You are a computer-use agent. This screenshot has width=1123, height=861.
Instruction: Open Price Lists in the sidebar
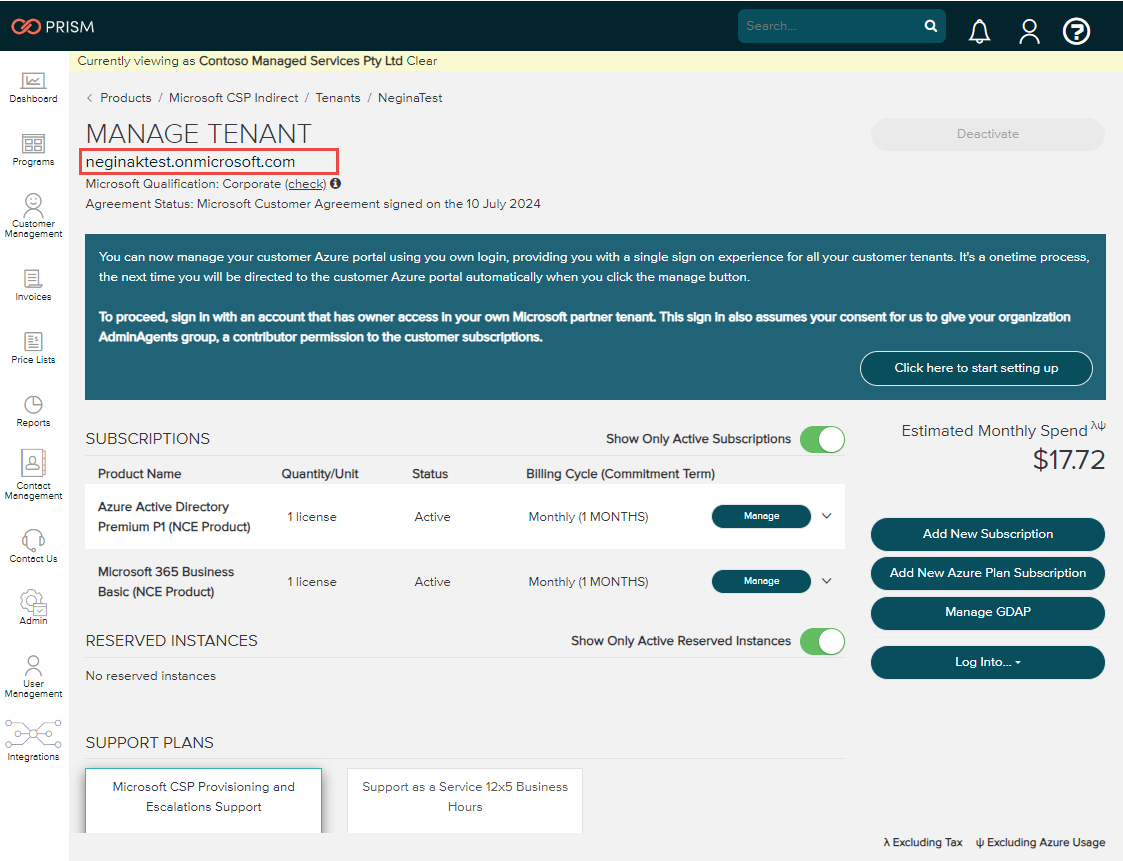(x=33, y=348)
